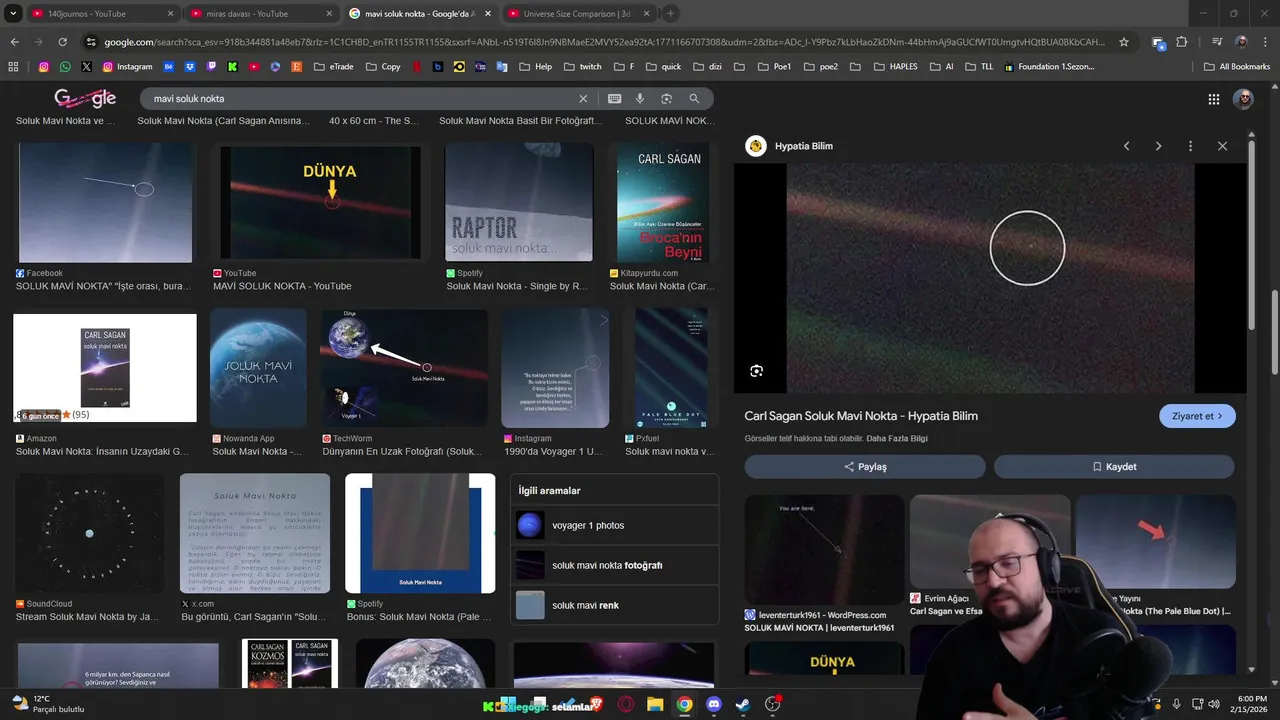Open the WhatsApp bookmark icon
Viewport: 1280px width, 720px height.
click(x=65, y=67)
